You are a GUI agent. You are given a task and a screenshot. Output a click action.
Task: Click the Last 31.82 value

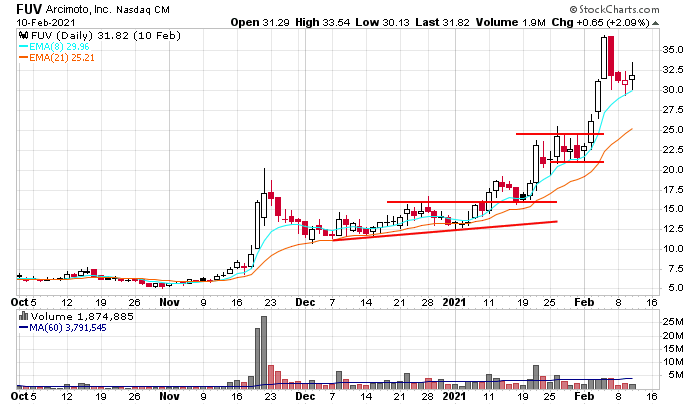point(442,22)
